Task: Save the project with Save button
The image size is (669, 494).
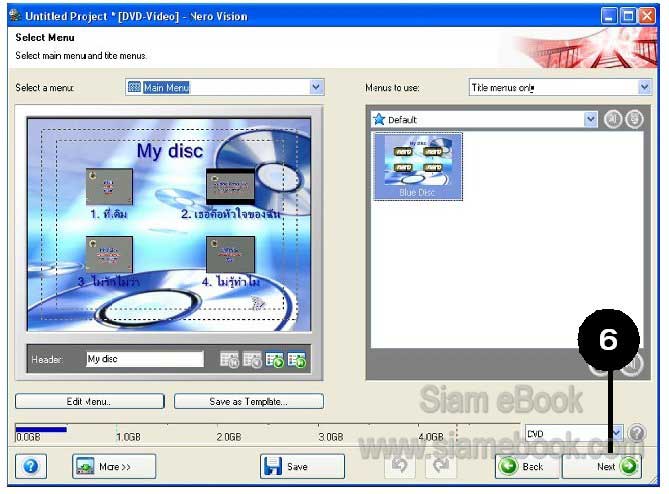Action: click(302, 466)
